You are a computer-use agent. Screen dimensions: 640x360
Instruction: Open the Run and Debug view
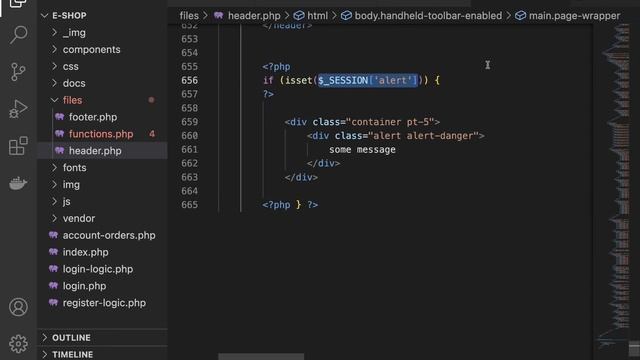click(x=18, y=109)
